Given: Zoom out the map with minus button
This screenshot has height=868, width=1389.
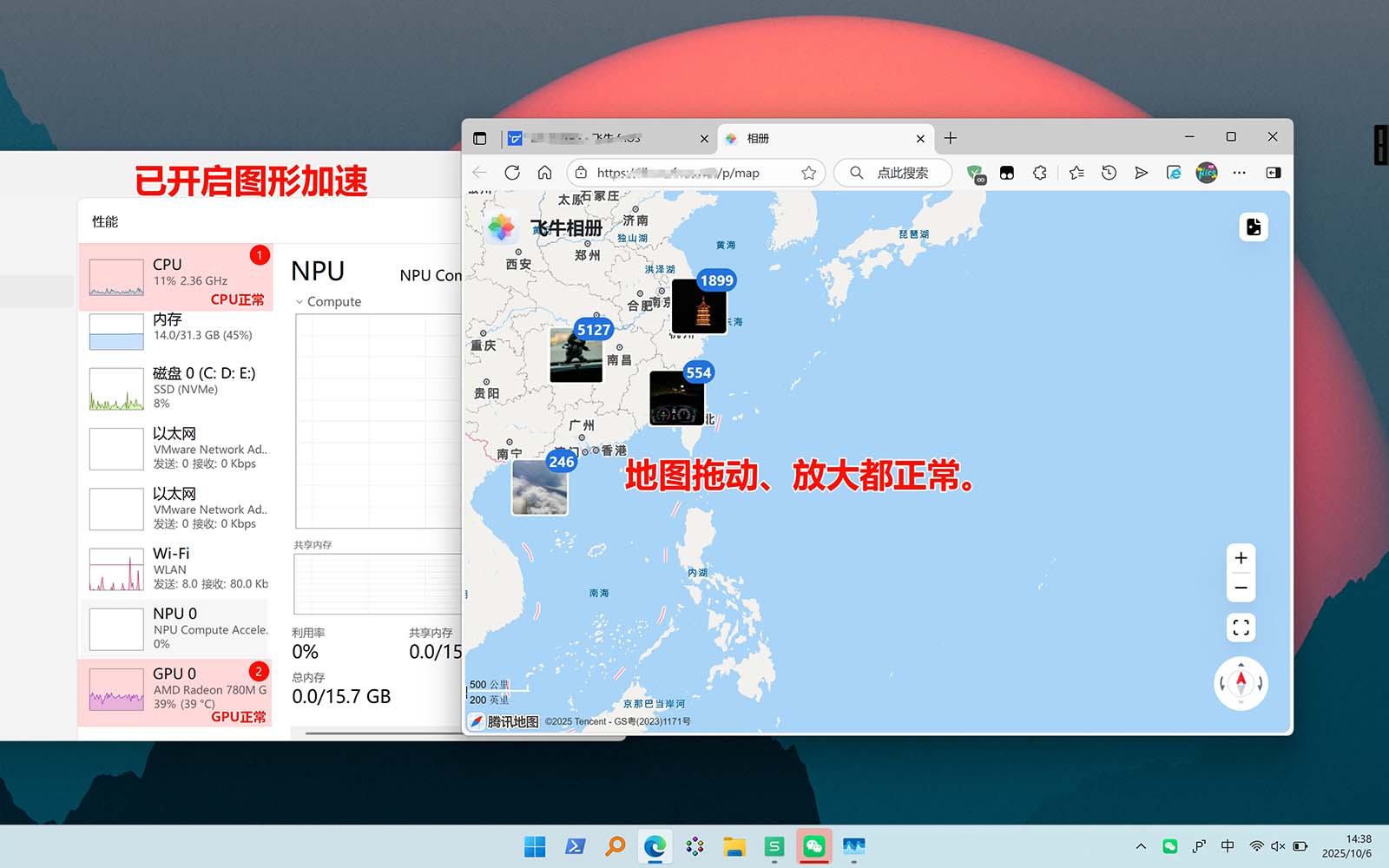Looking at the screenshot, I should pyautogui.click(x=1241, y=588).
